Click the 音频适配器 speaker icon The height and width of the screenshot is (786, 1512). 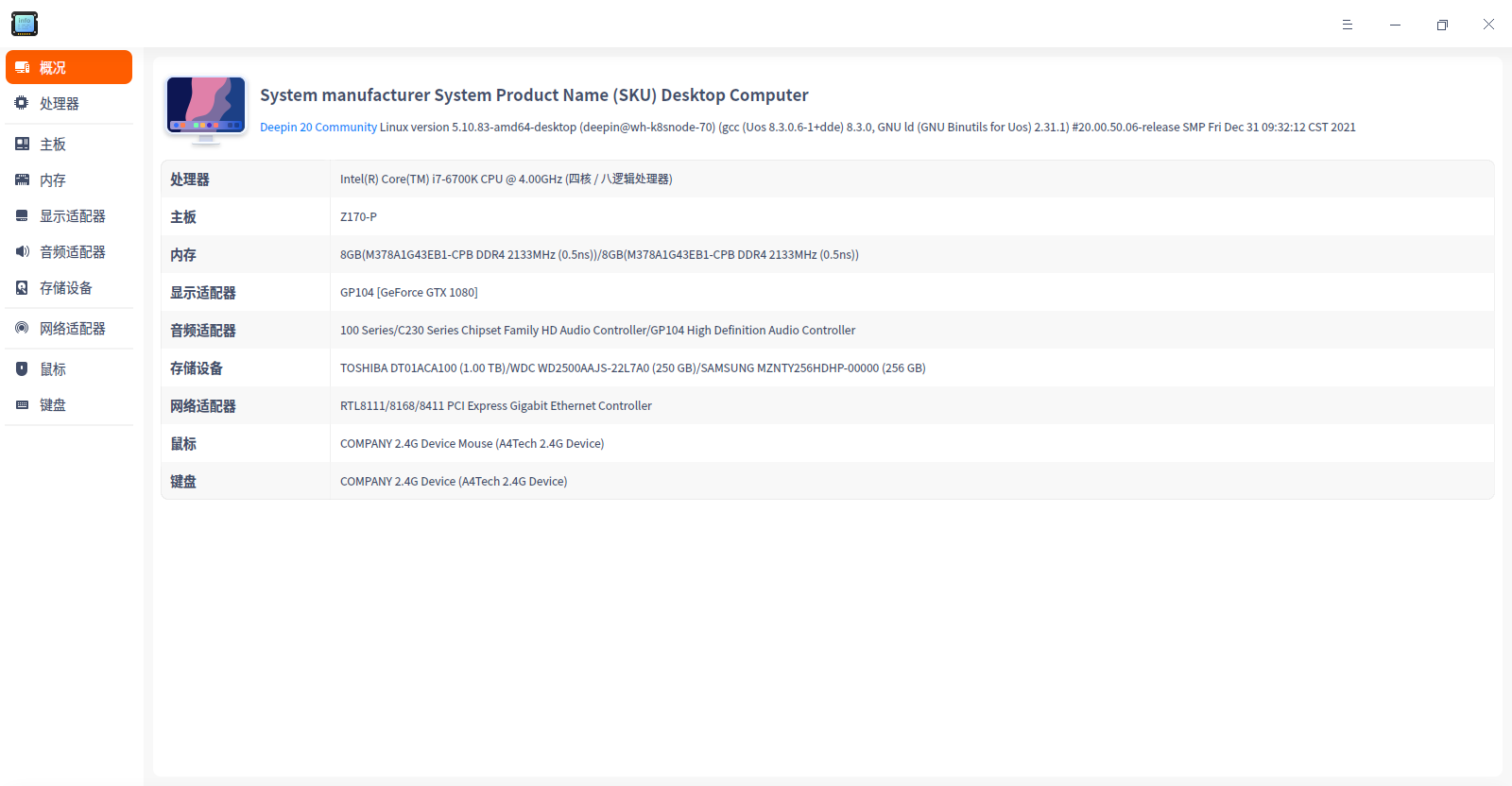point(22,251)
